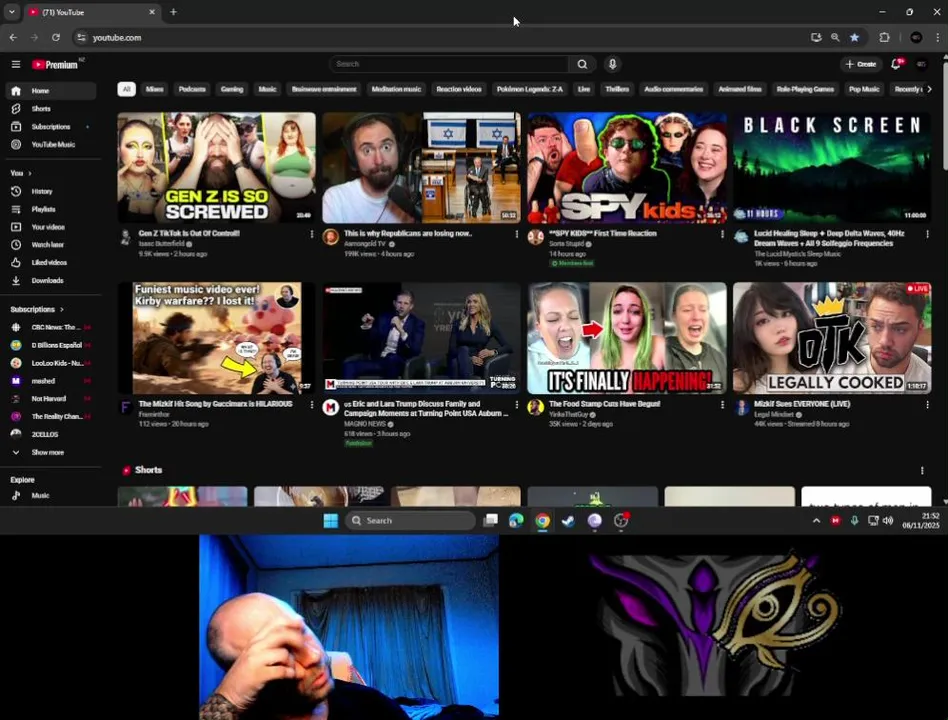The height and width of the screenshot is (720, 948).
Task: Open the Chrome zoom magnifier icon
Action: [x=835, y=37]
